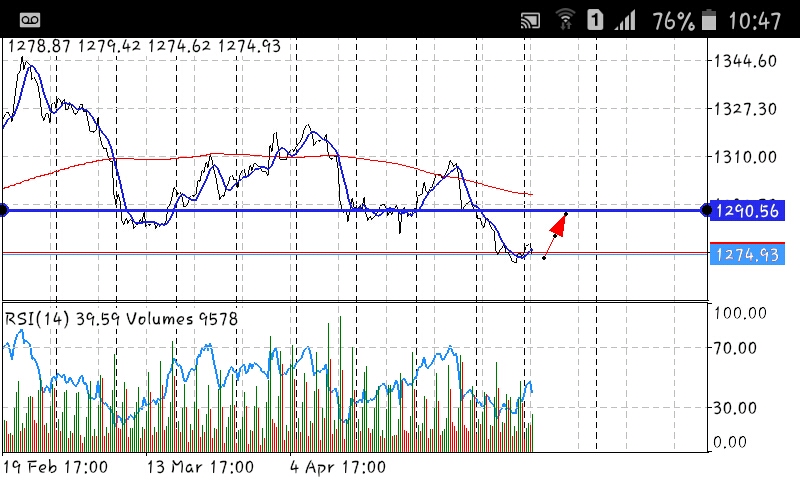The width and height of the screenshot is (800, 480).
Task: Tap the 19 Feb 17:00 time label
Action: (x=56, y=467)
